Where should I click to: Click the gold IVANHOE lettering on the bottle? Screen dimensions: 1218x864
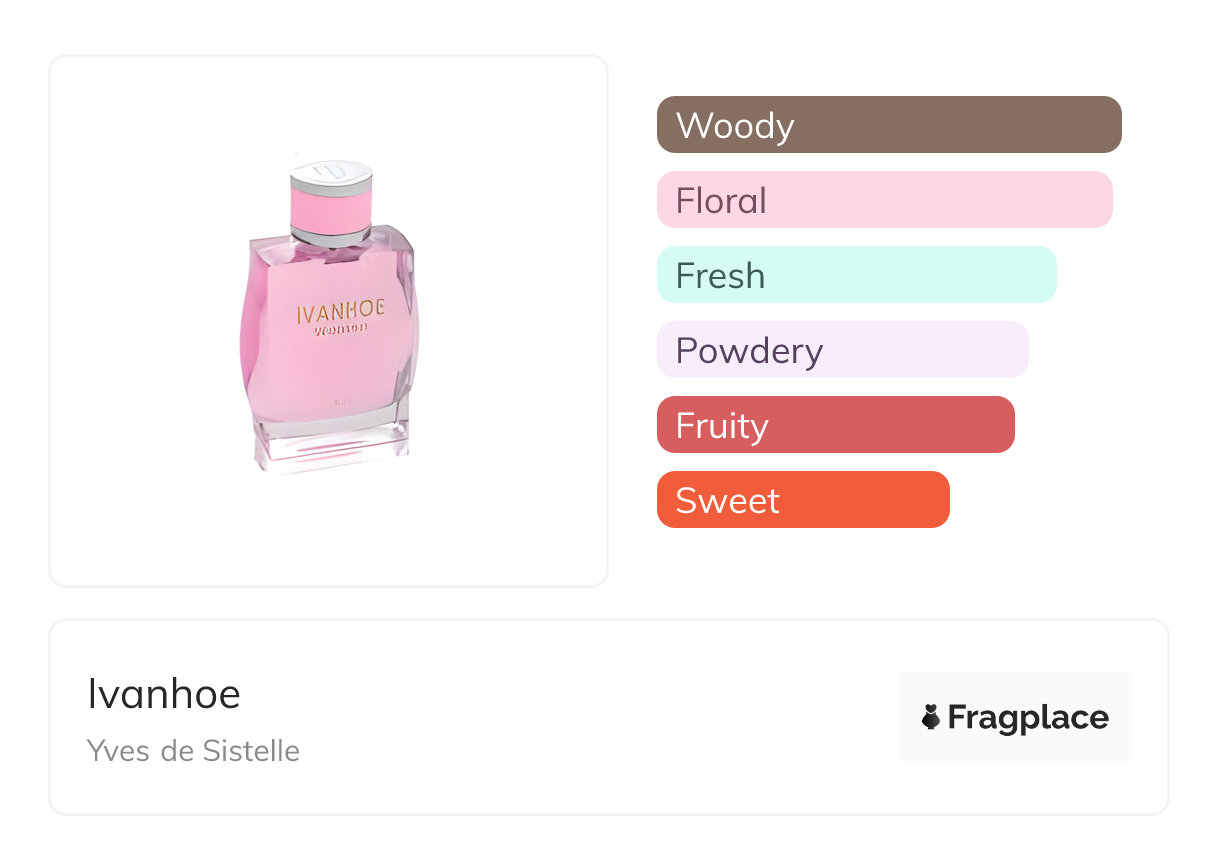[x=341, y=310]
